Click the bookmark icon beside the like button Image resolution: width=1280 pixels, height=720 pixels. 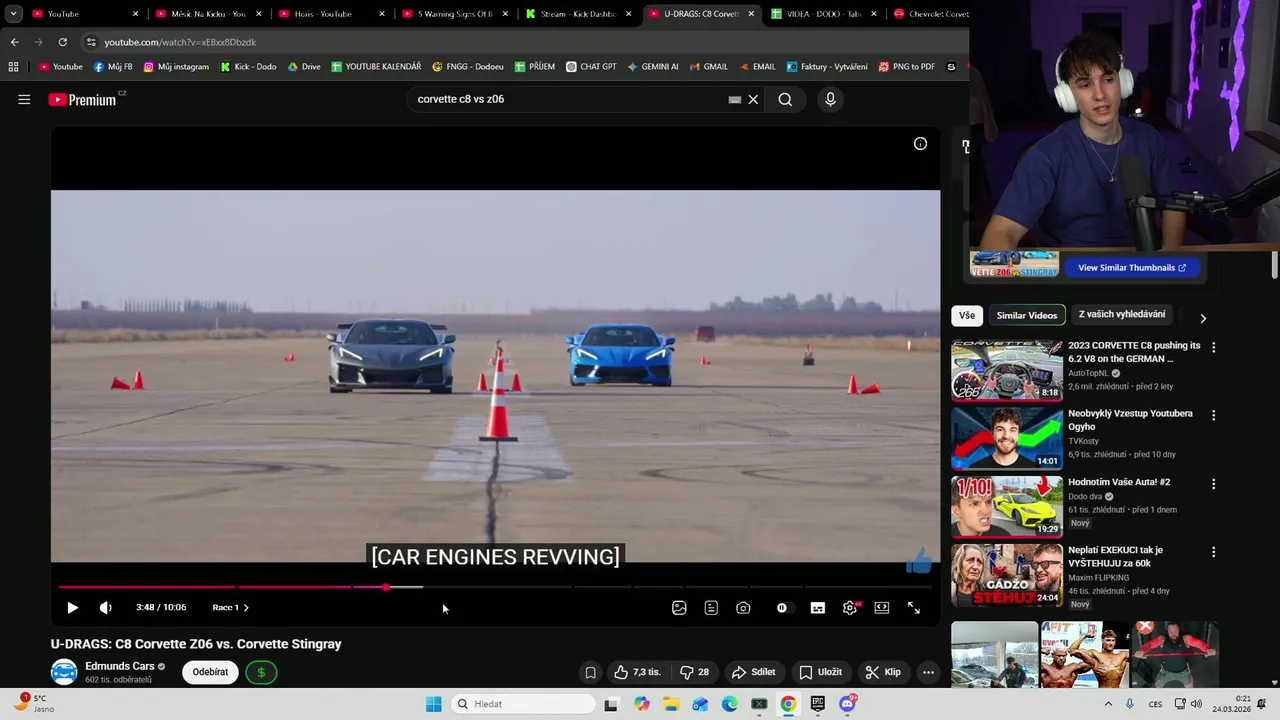pos(590,672)
